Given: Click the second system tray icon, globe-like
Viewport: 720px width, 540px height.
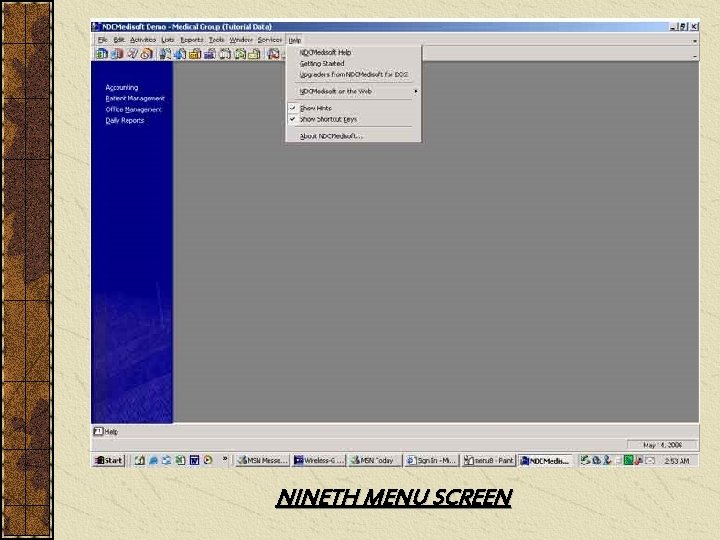Looking at the screenshot, I should tap(596, 460).
